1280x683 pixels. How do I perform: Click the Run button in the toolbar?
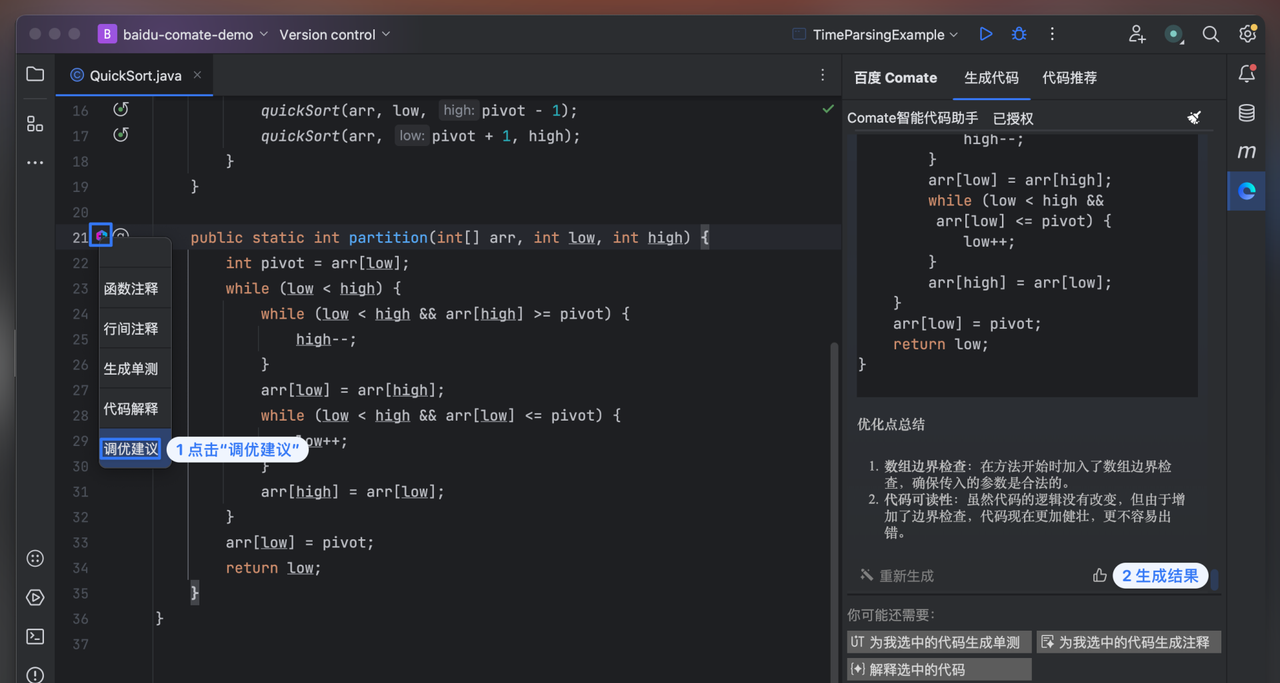(986, 34)
